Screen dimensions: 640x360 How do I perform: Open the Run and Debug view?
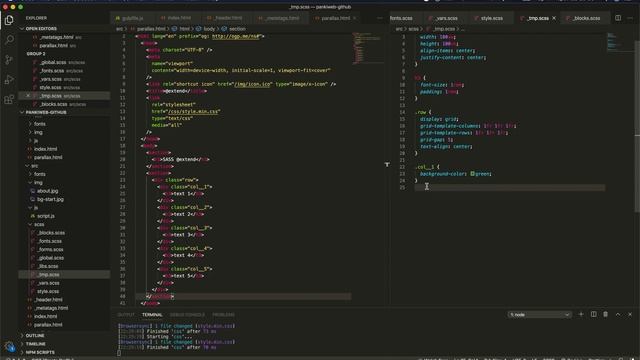coord(9,80)
